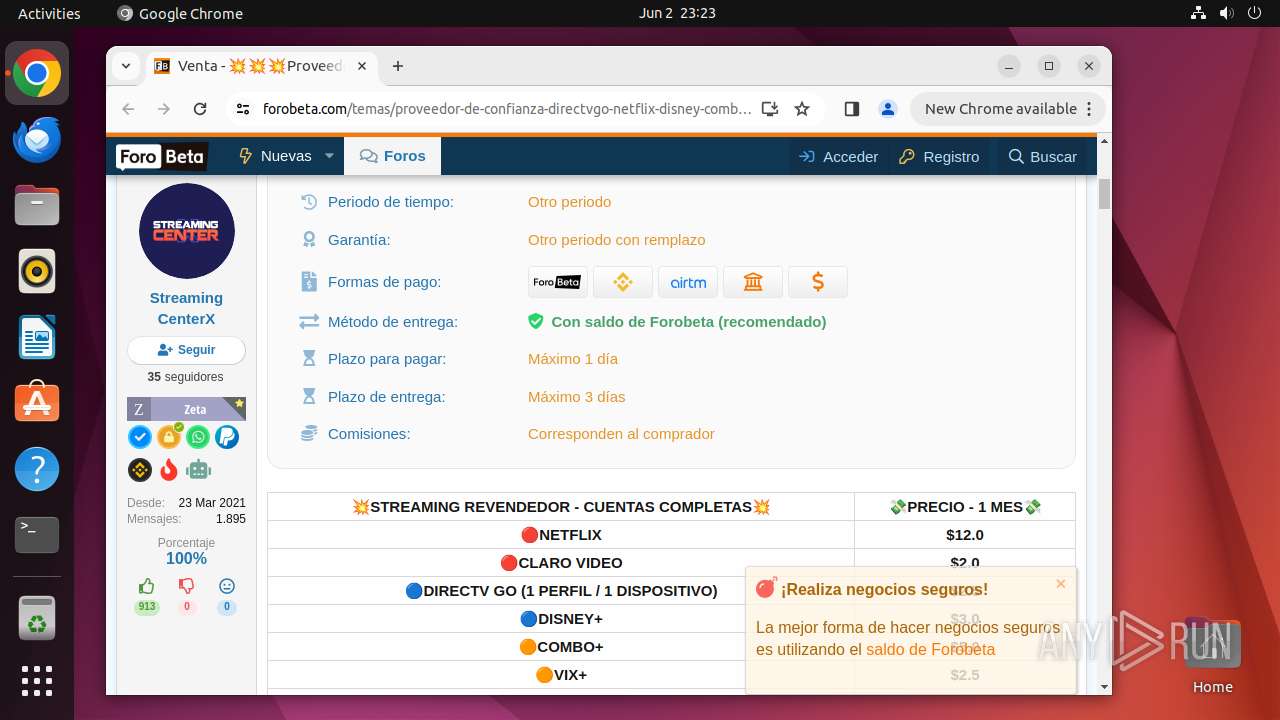This screenshot has width=1280, height=720.
Task: Open the saldo de Forobeta link
Action: 930,649
